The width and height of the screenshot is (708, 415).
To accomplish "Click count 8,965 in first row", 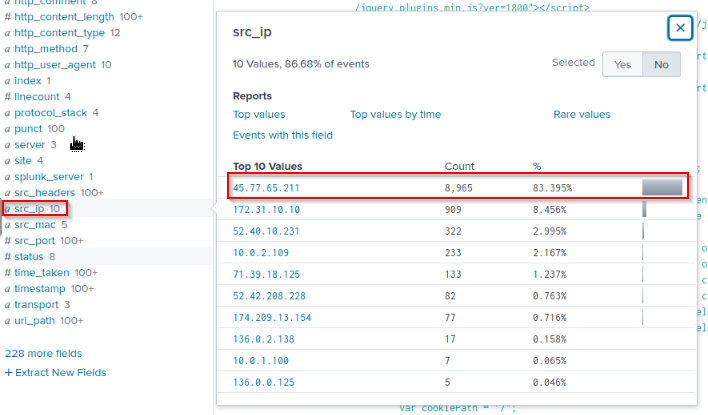I will click(x=458, y=188).
